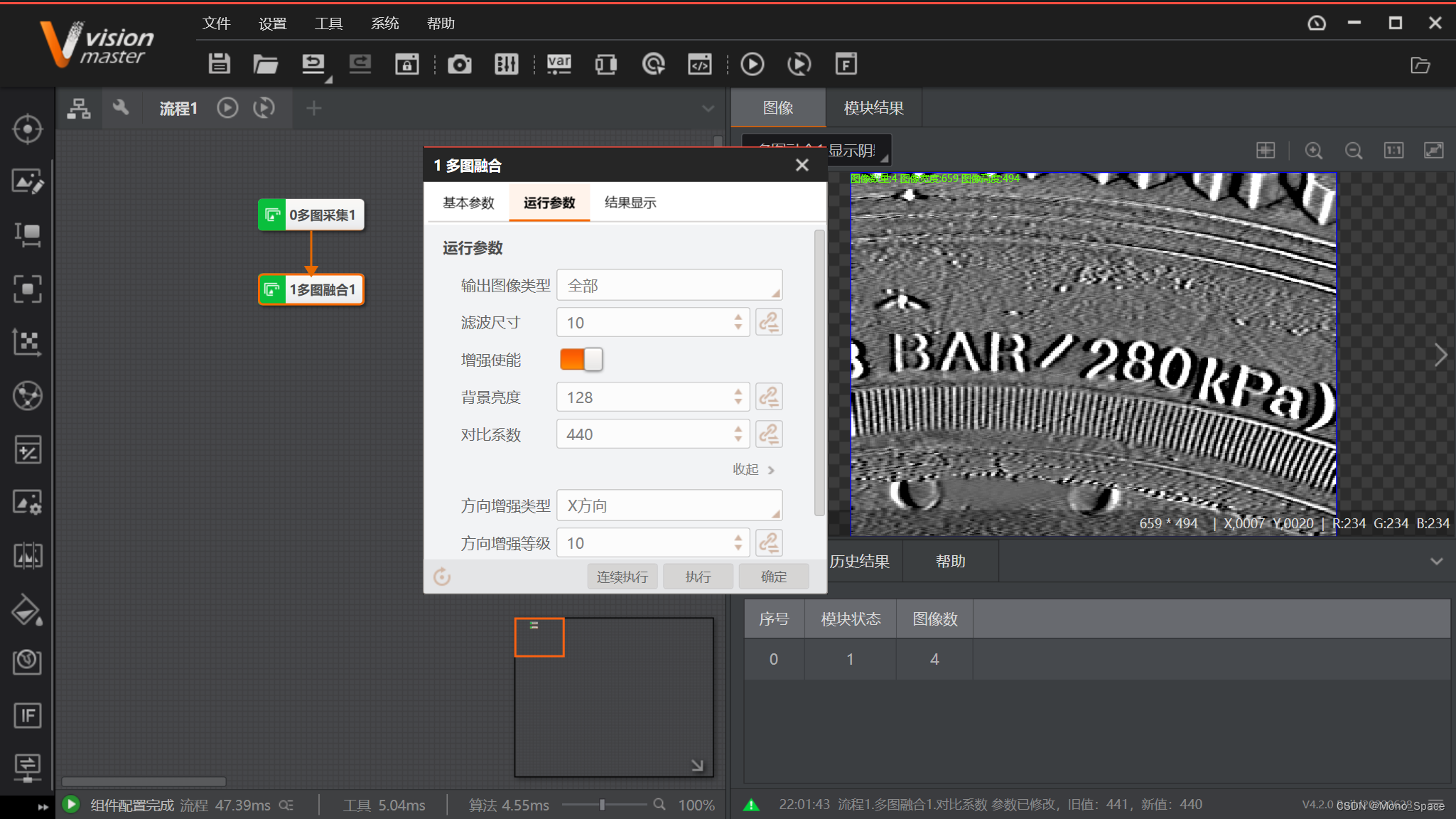This screenshot has height=819, width=1456.
Task: Open the 系统 menu
Action: [384, 23]
